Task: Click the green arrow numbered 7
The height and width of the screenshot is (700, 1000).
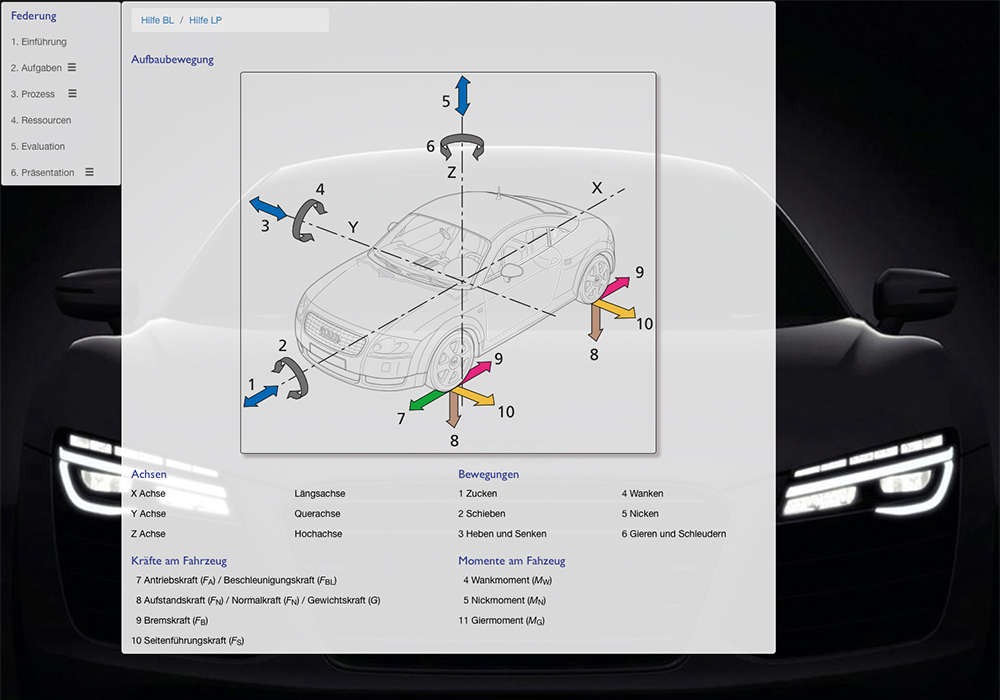Action: click(426, 399)
